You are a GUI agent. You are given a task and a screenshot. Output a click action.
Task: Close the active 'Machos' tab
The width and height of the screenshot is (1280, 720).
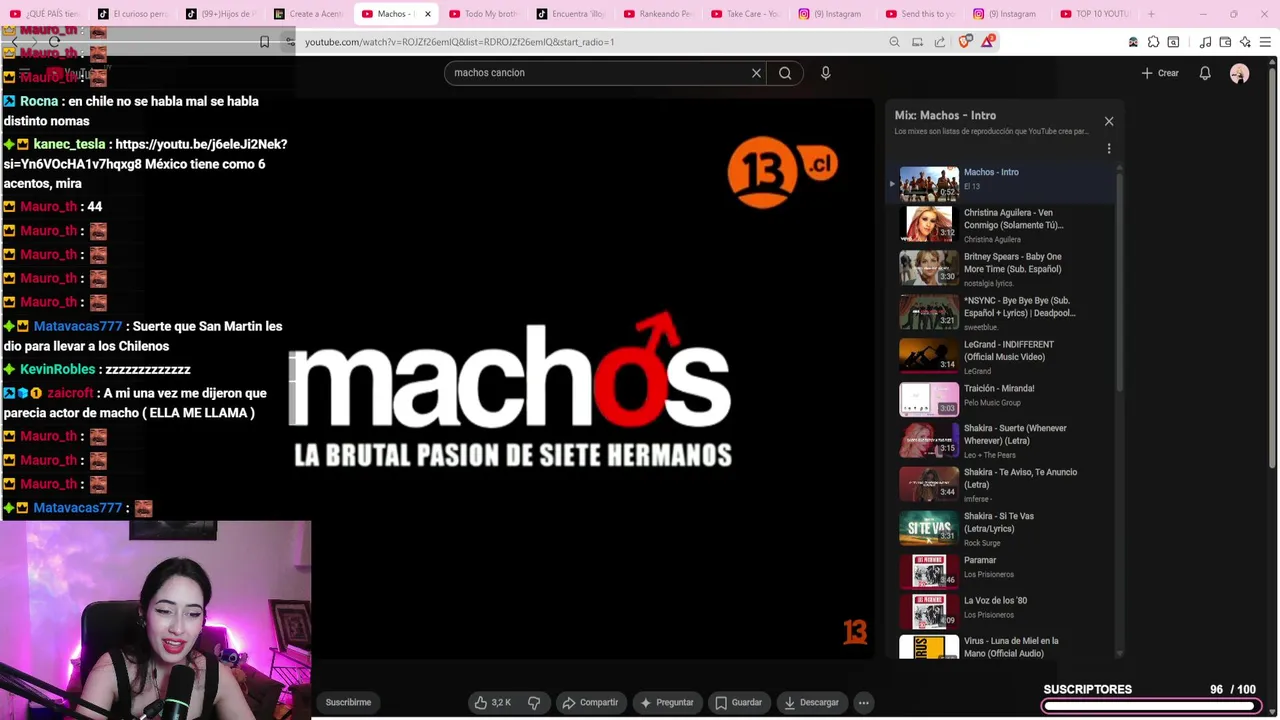(428, 14)
